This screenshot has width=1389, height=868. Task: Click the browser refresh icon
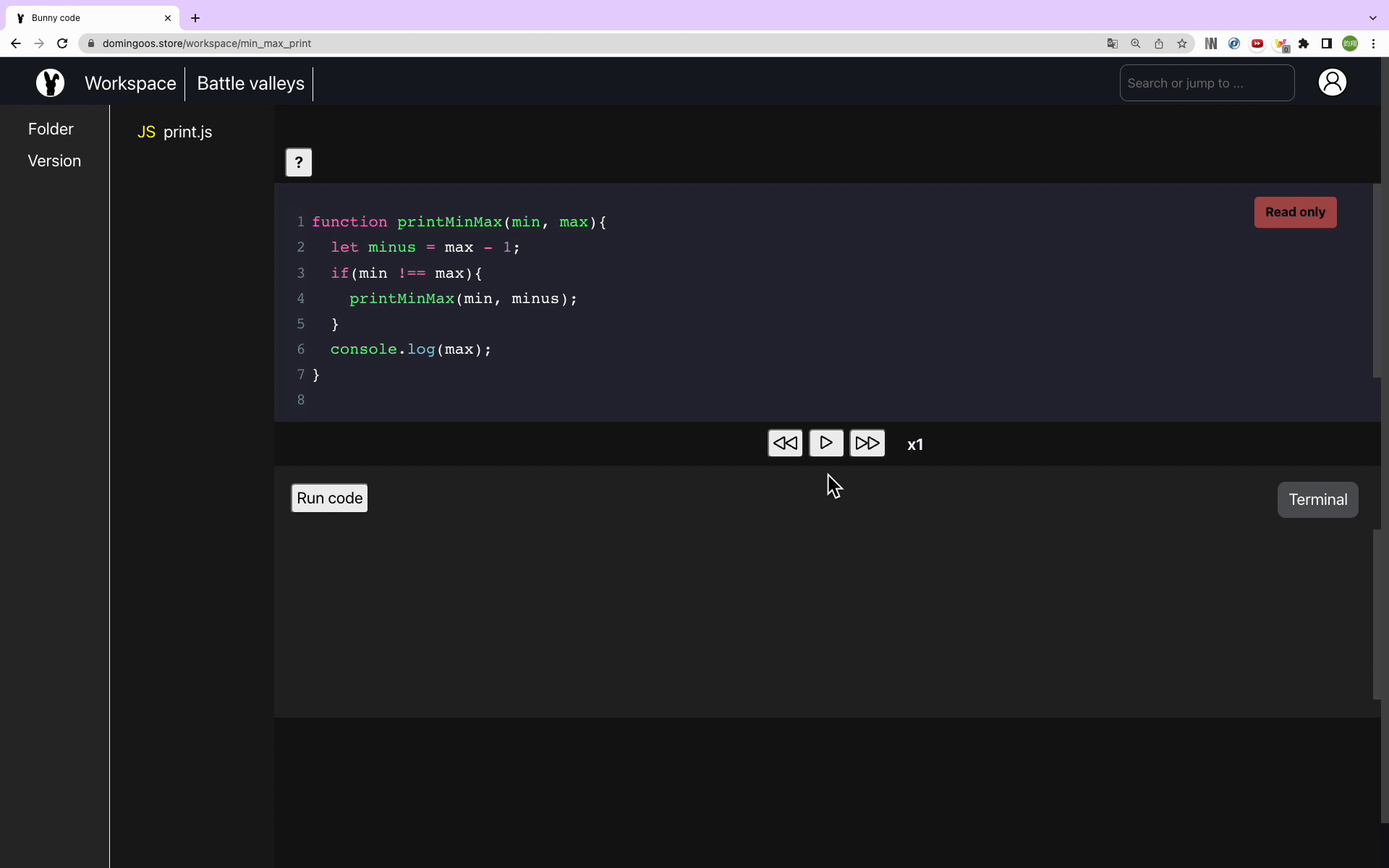pyautogui.click(x=63, y=43)
